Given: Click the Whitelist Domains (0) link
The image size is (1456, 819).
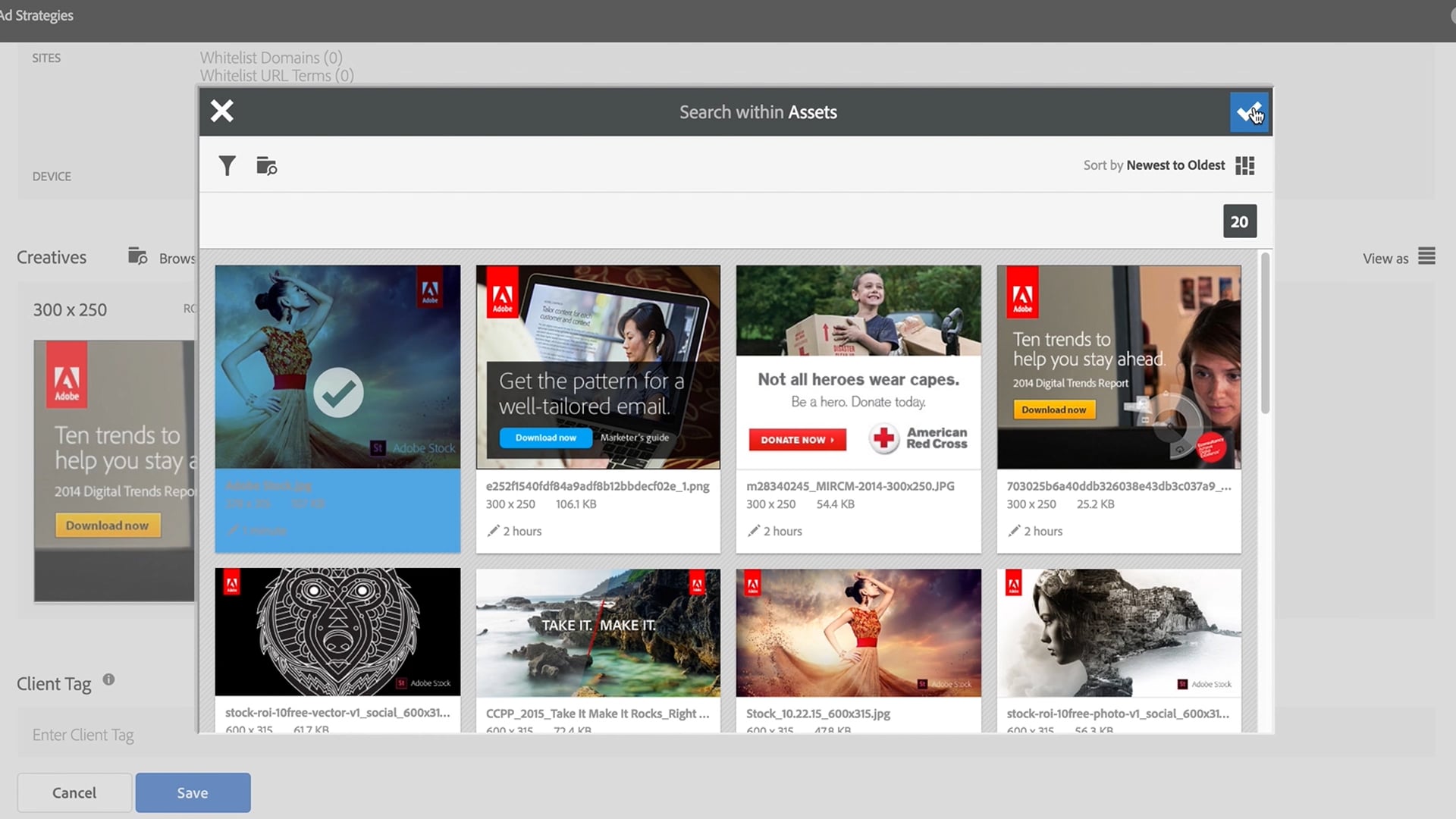Looking at the screenshot, I should click(271, 58).
